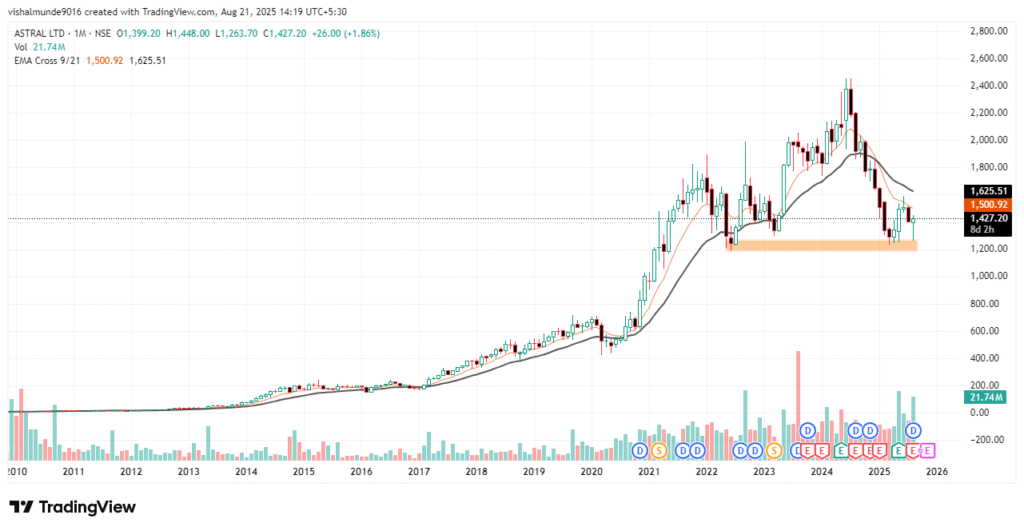Click the orange 1,500.92 tag on the price axis
The width and height of the screenshot is (1024, 531).
pyautogui.click(x=988, y=204)
